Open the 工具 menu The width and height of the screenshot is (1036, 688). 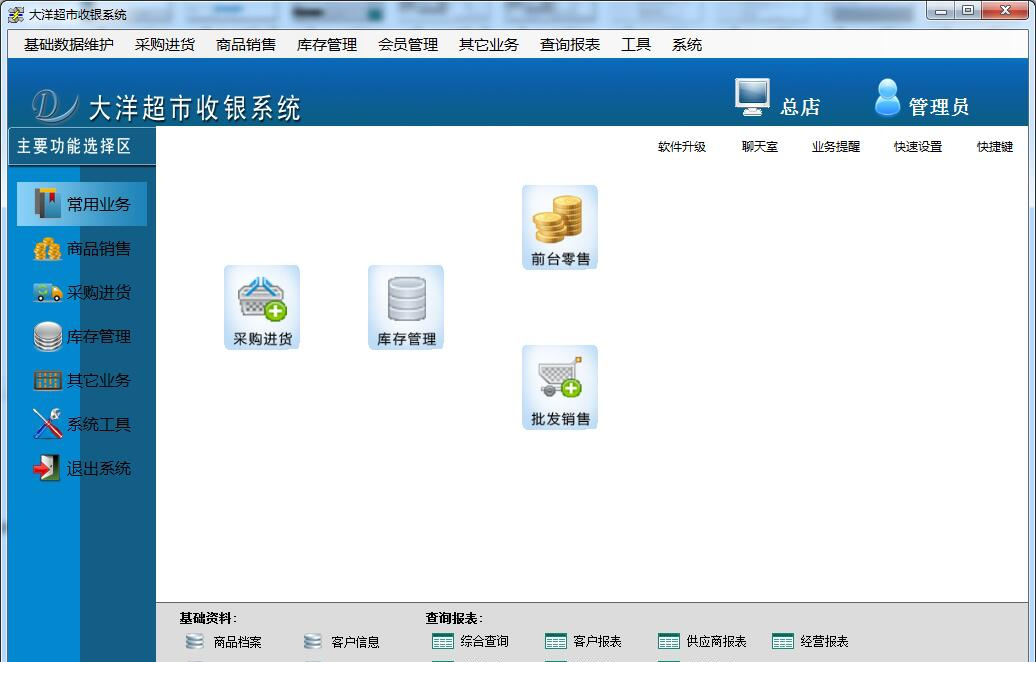(x=636, y=44)
